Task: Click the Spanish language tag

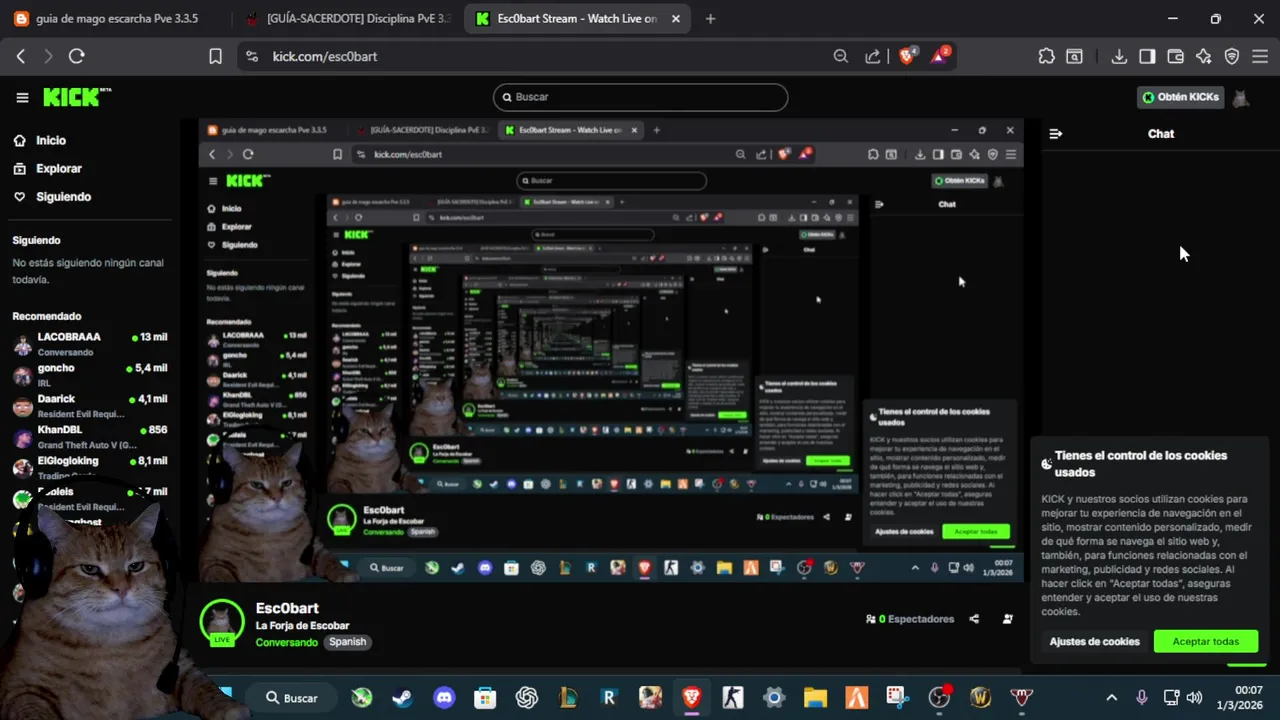Action: pyautogui.click(x=348, y=642)
